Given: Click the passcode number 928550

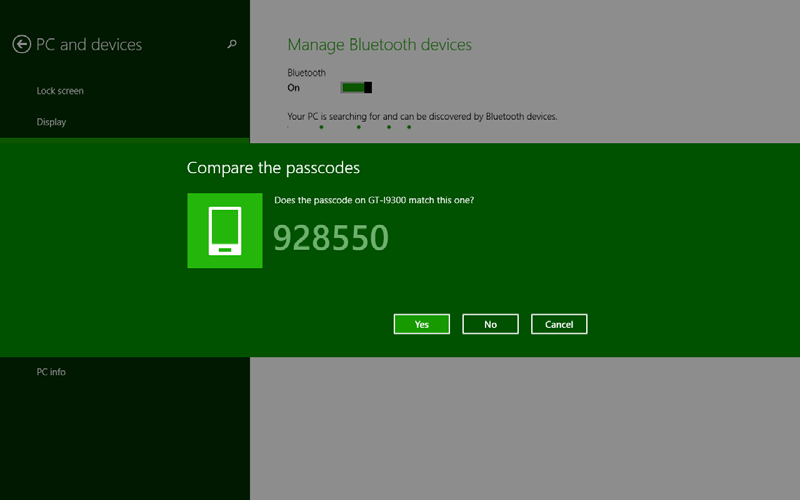Looking at the screenshot, I should click(331, 238).
